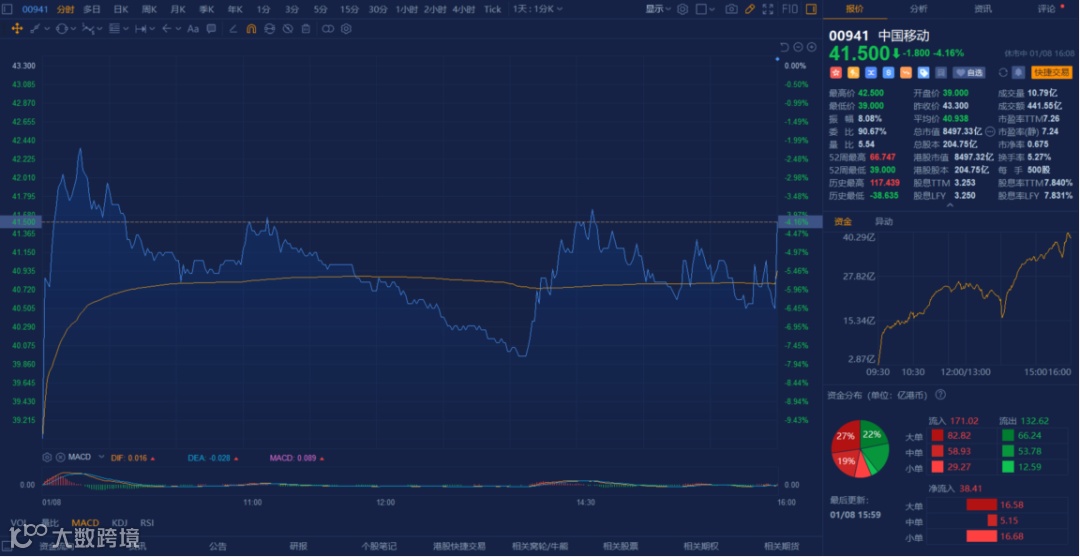Open MACD indicator settings gear
Screen dimensions: 1080x557
[x=47, y=457]
